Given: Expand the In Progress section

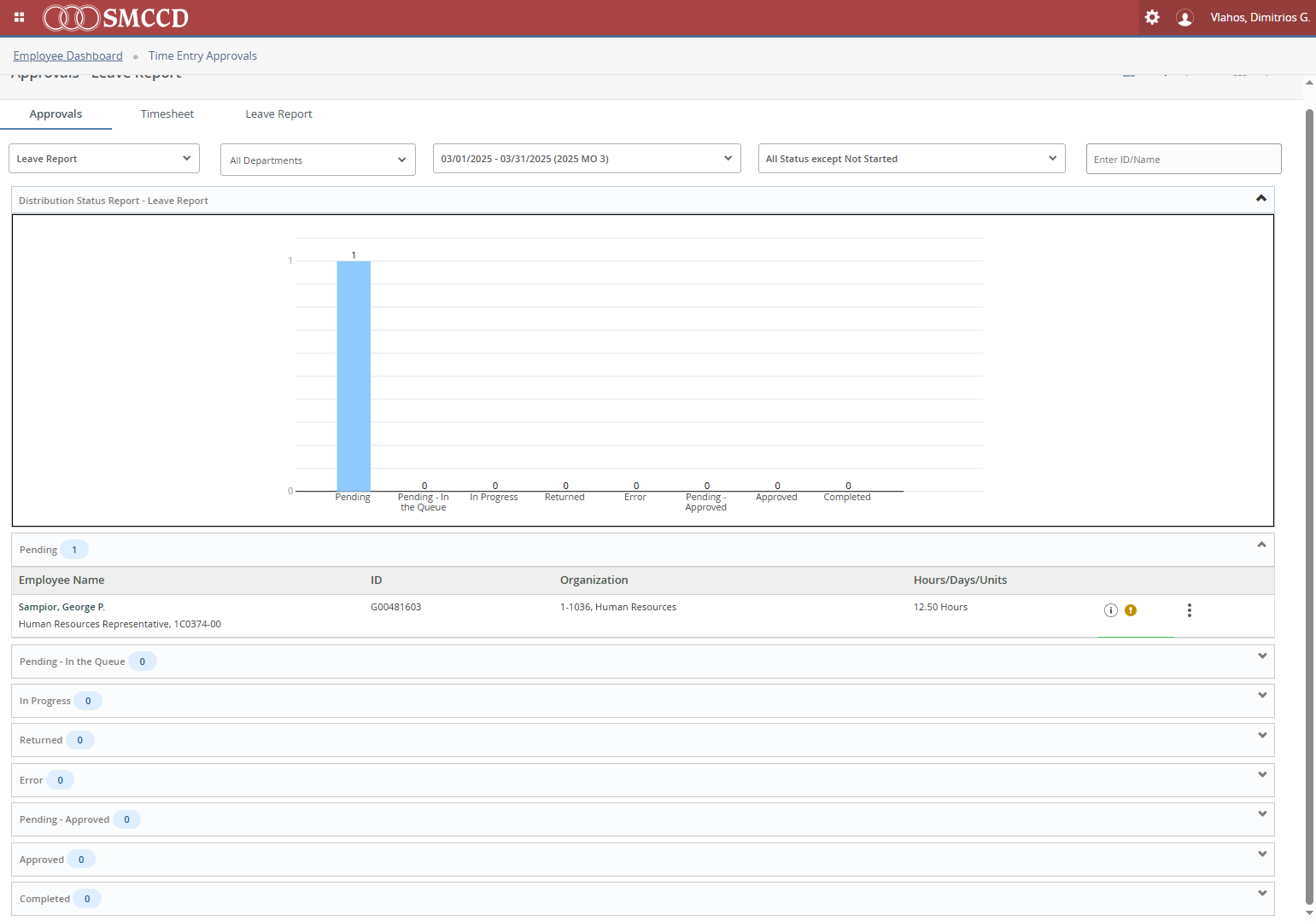Looking at the screenshot, I should (x=1262, y=695).
